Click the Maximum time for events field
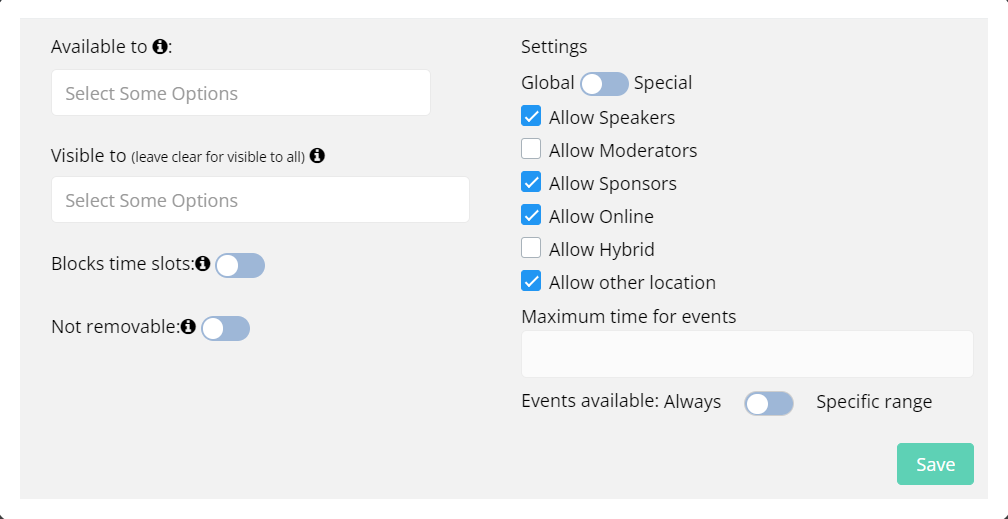The height and width of the screenshot is (519, 1008). [x=747, y=354]
